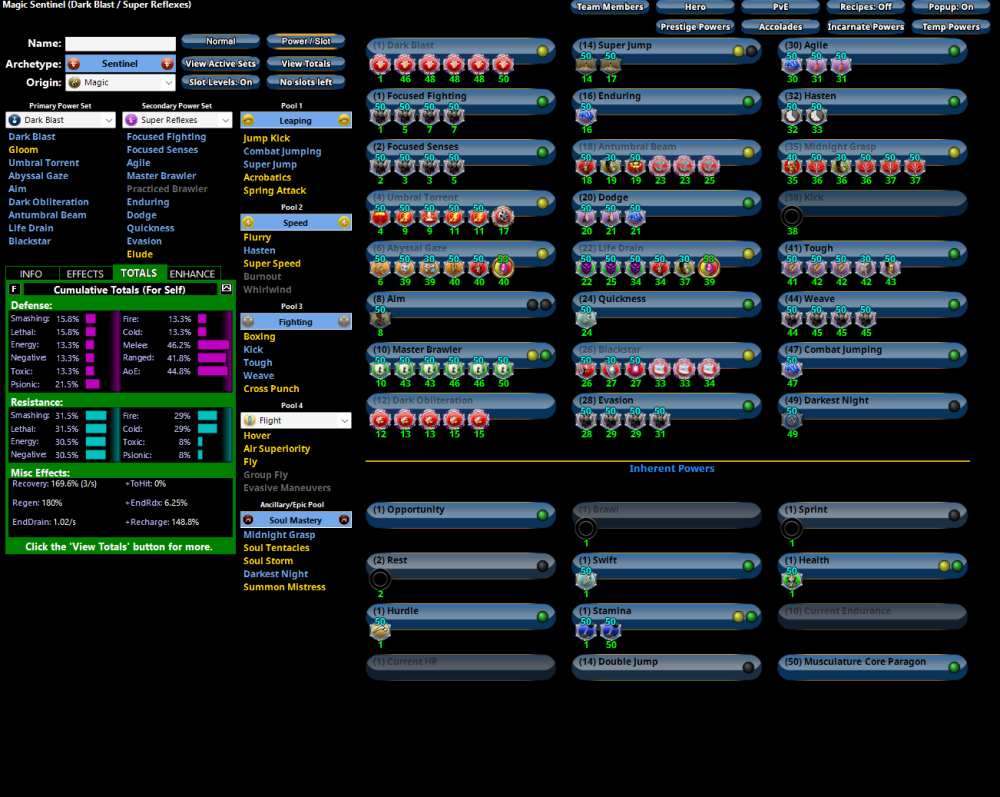Click the level 24 enhancement slot in Quickness
This screenshot has width=1000, height=797.
coord(586,318)
